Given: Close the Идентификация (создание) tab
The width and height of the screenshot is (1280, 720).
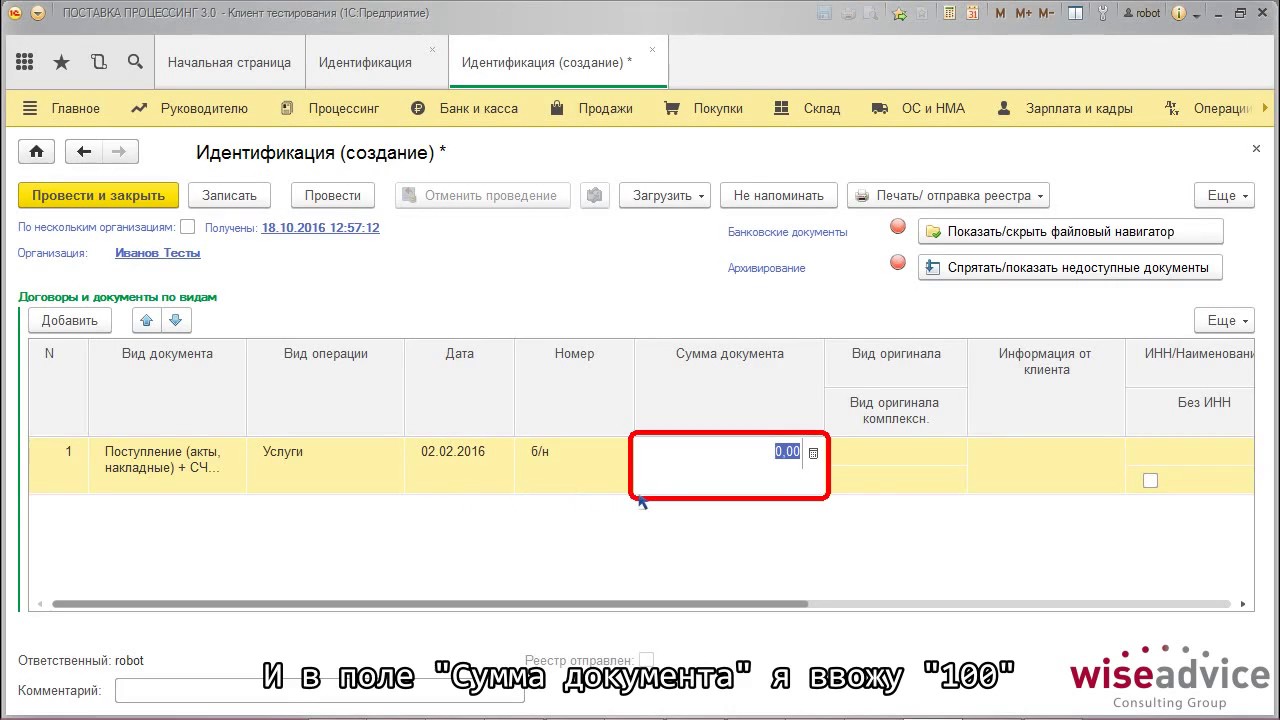Looking at the screenshot, I should [x=652, y=49].
